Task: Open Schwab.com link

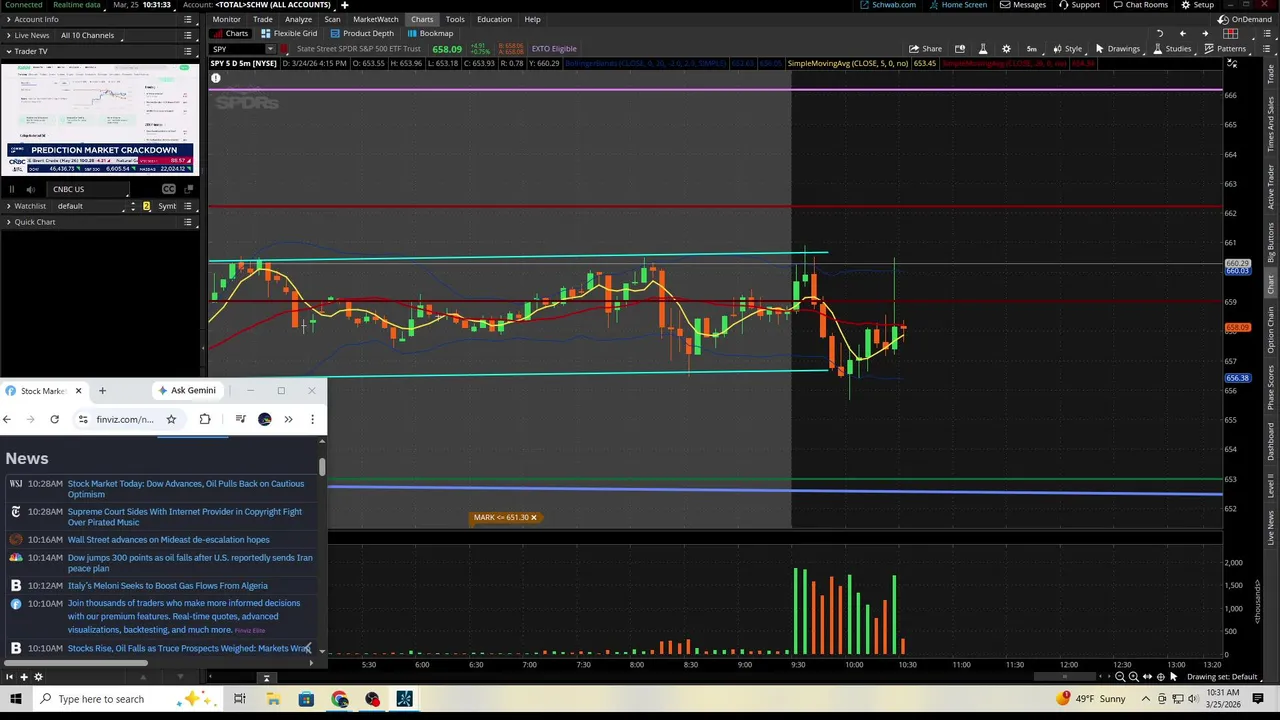Action: [x=888, y=5]
